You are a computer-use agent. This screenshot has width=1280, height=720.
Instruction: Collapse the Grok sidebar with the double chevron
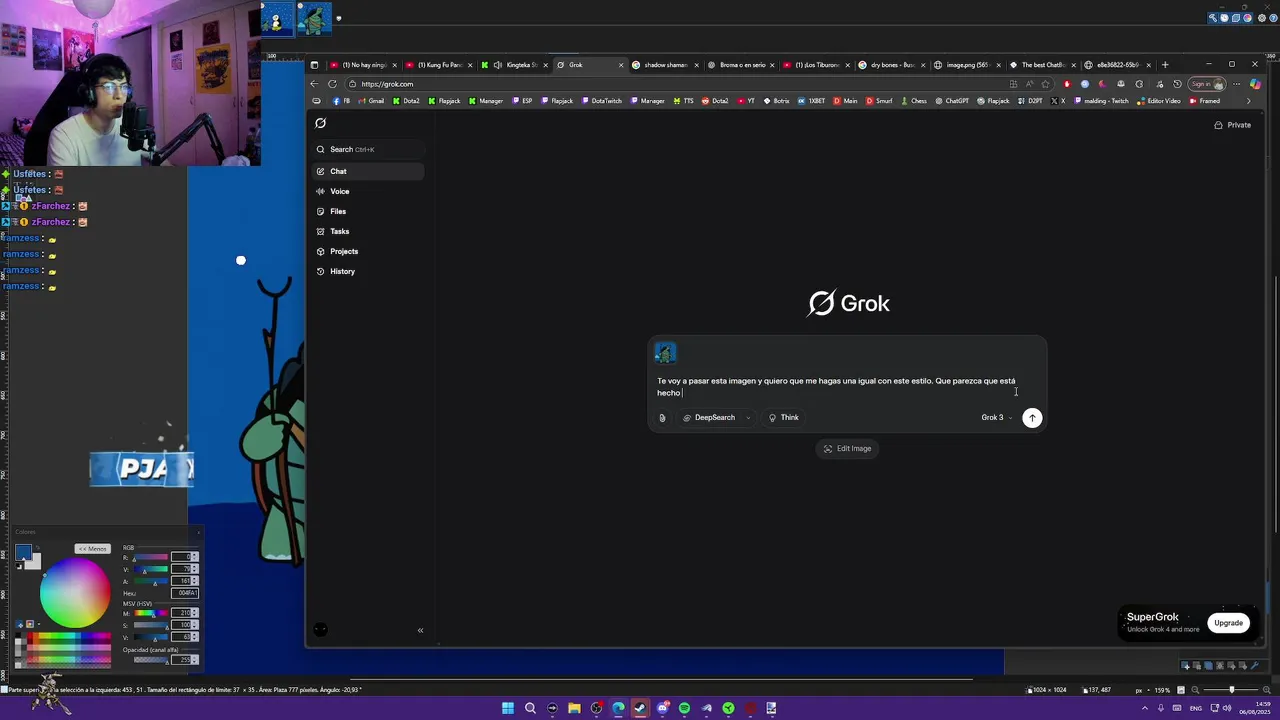point(420,630)
